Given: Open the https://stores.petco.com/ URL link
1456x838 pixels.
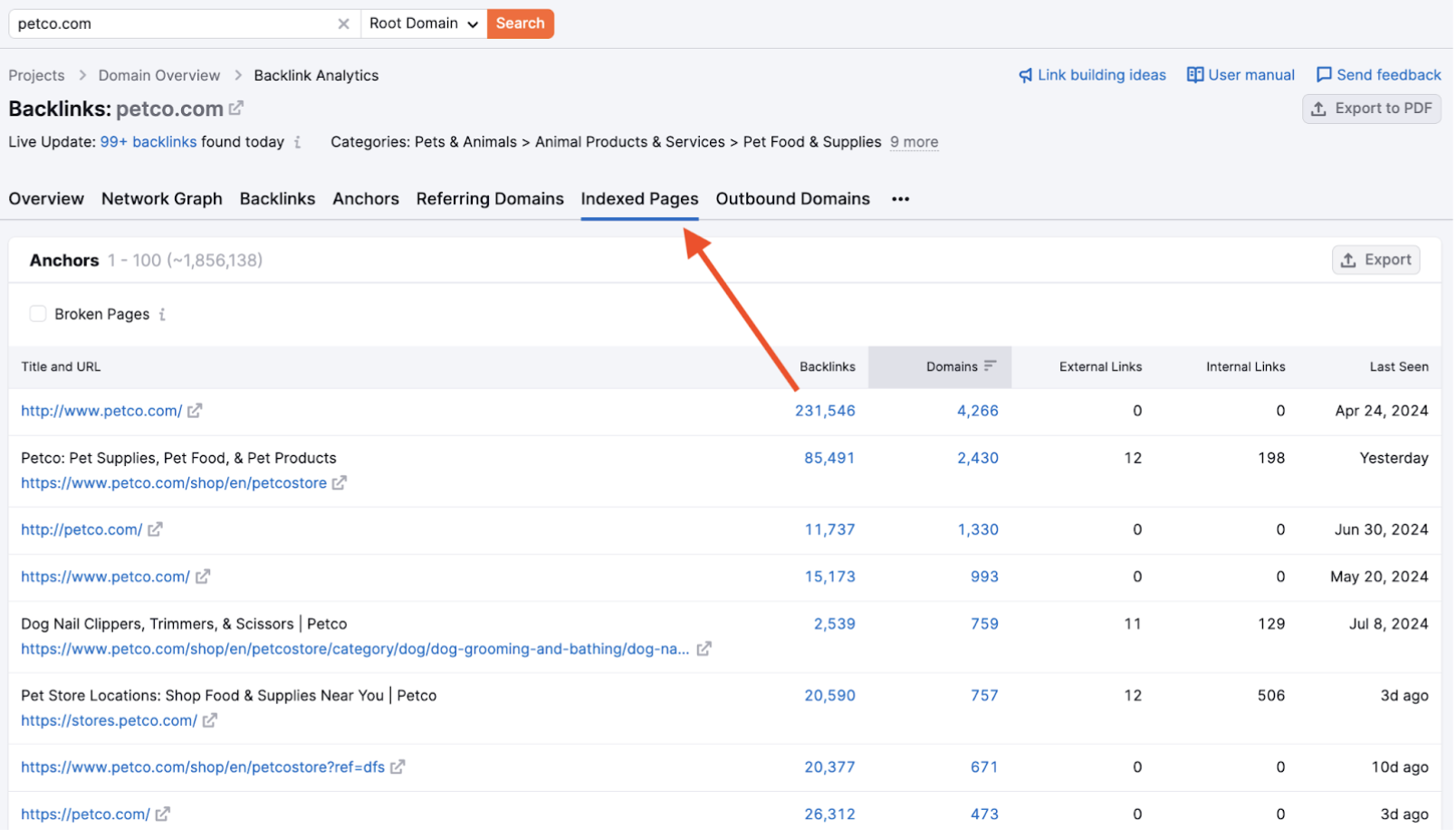Looking at the screenshot, I should 109,720.
